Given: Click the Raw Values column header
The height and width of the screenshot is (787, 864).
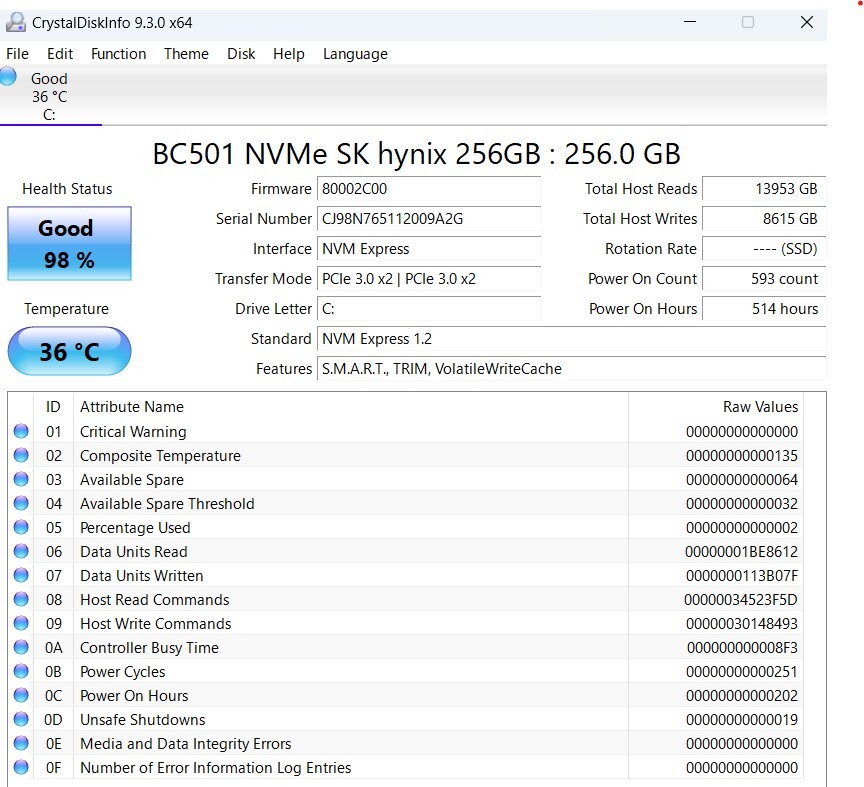Looking at the screenshot, I should point(760,407).
